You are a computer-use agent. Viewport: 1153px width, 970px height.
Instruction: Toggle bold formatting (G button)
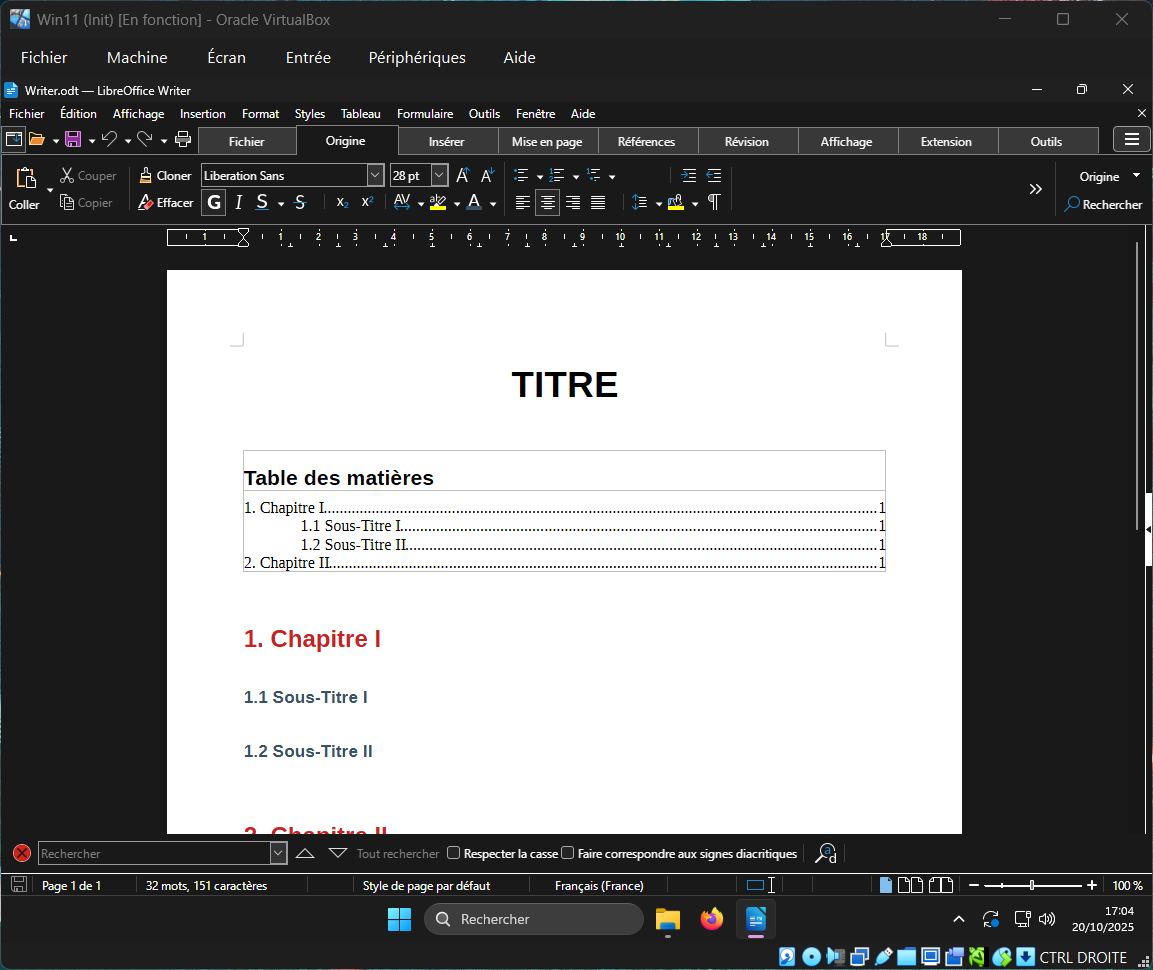point(213,203)
